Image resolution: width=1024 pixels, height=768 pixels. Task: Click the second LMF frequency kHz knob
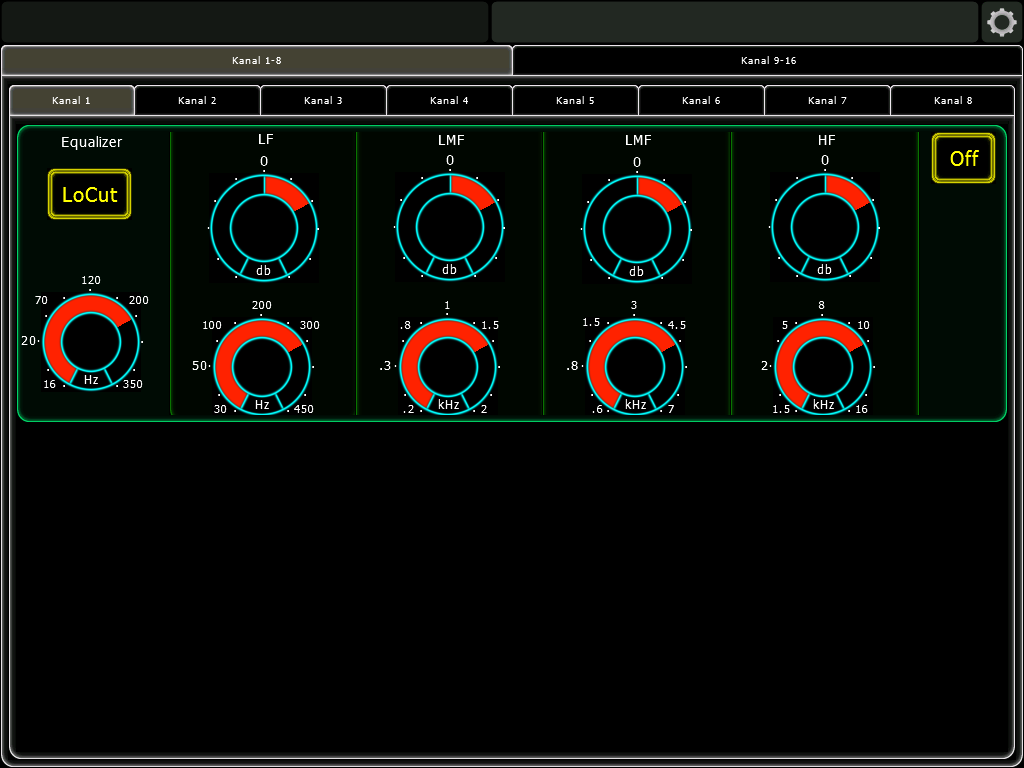635,367
